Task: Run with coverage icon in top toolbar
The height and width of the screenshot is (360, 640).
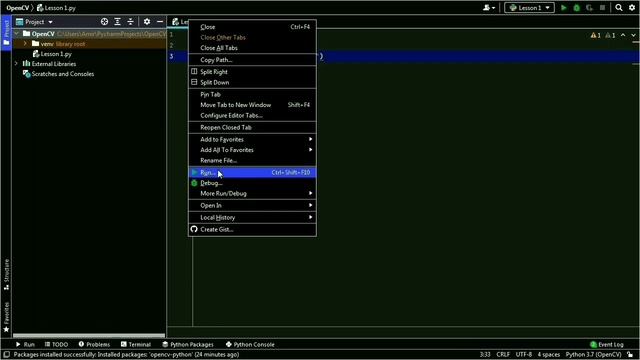Action: pyautogui.click(x=589, y=8)
